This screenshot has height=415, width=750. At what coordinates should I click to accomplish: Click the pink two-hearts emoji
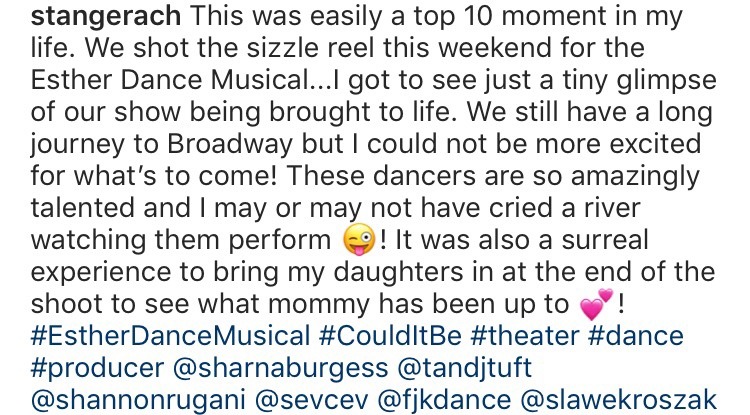click(596, 304)
